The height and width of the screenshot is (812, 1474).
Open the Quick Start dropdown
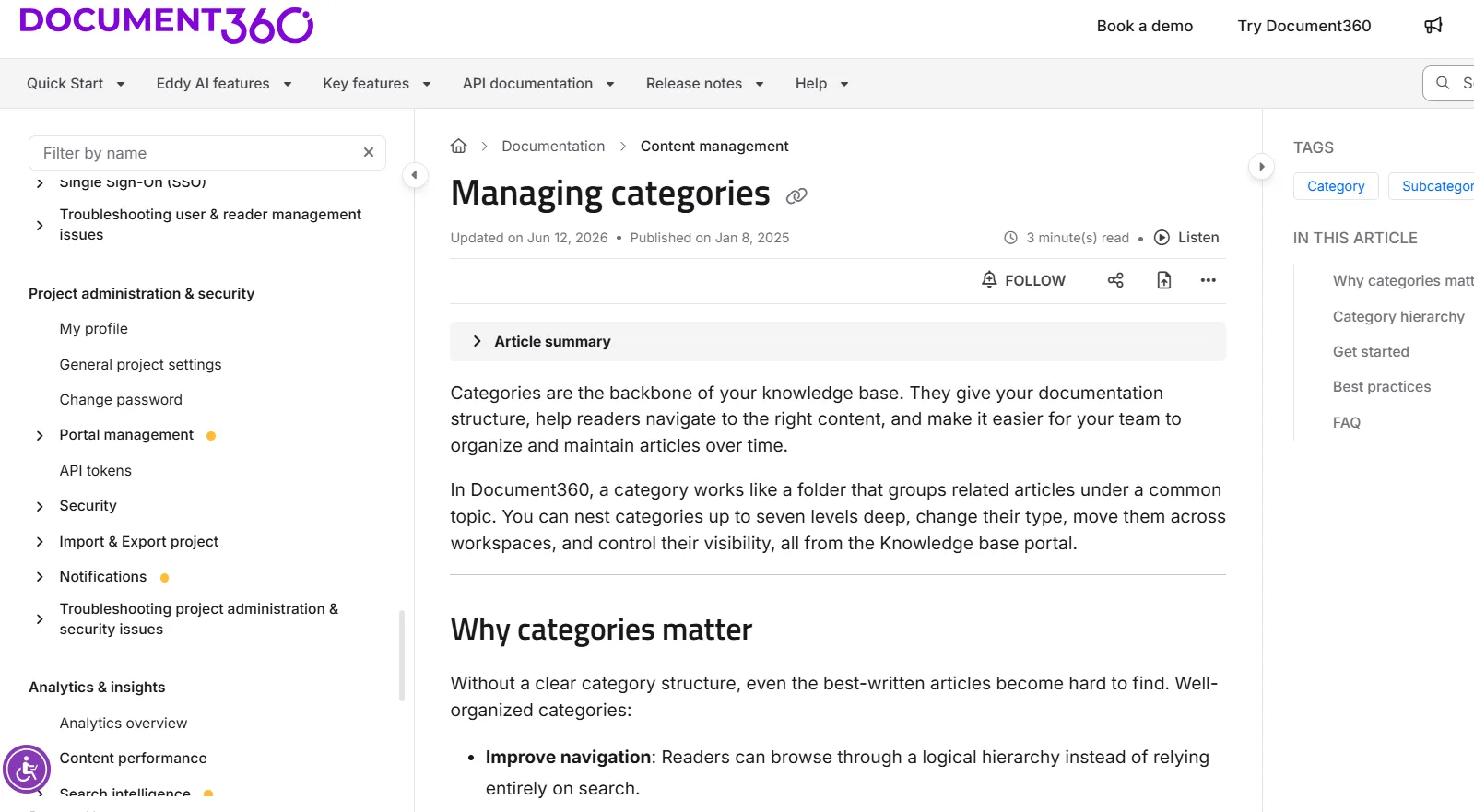[76, 84]
